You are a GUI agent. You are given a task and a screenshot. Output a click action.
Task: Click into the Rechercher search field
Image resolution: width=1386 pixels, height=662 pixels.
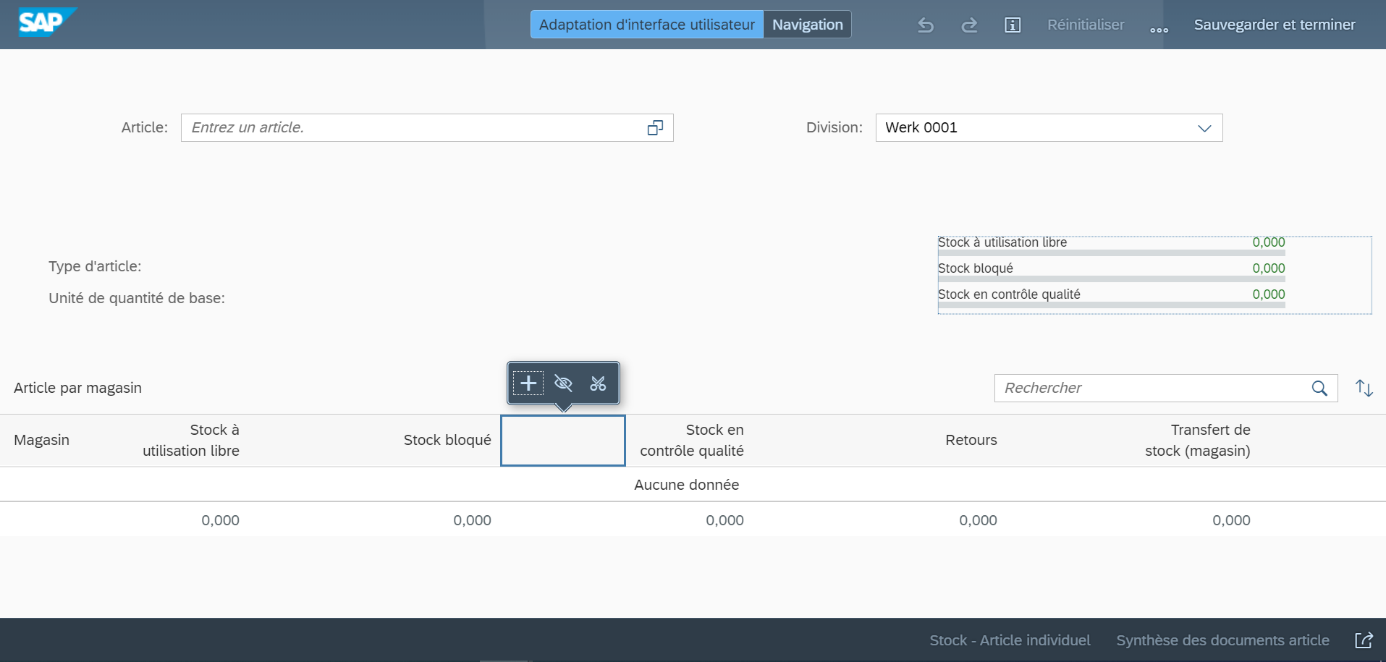[x=1150, y=388]
